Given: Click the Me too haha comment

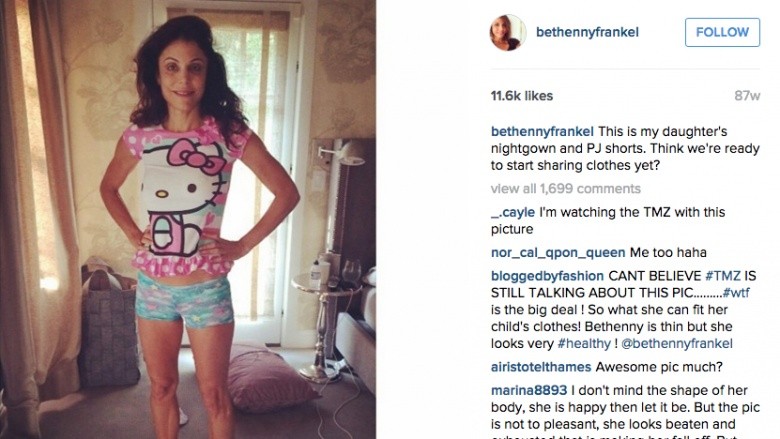Looking at the screenshot, I should pyautogui.click(x=668, y=253).
